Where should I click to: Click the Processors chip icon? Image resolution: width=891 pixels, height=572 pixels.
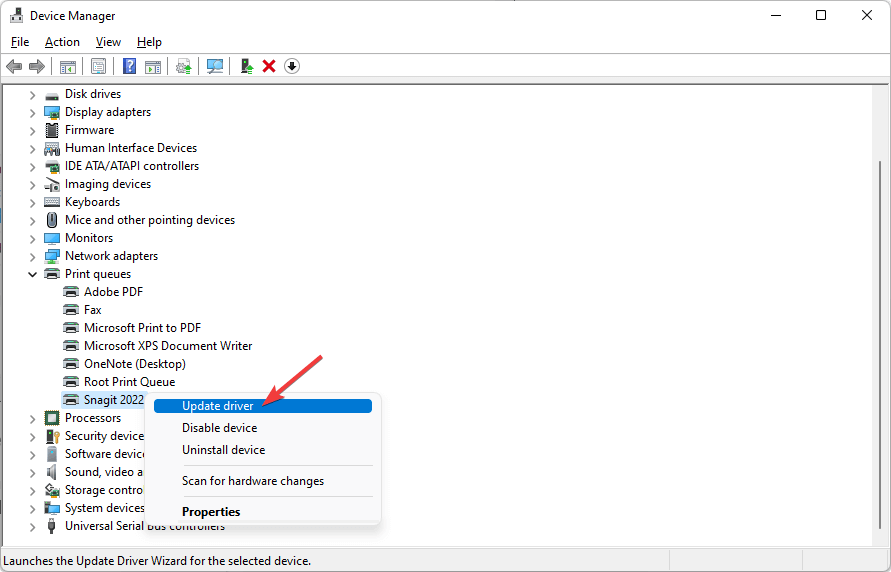(x=52, y=419)
